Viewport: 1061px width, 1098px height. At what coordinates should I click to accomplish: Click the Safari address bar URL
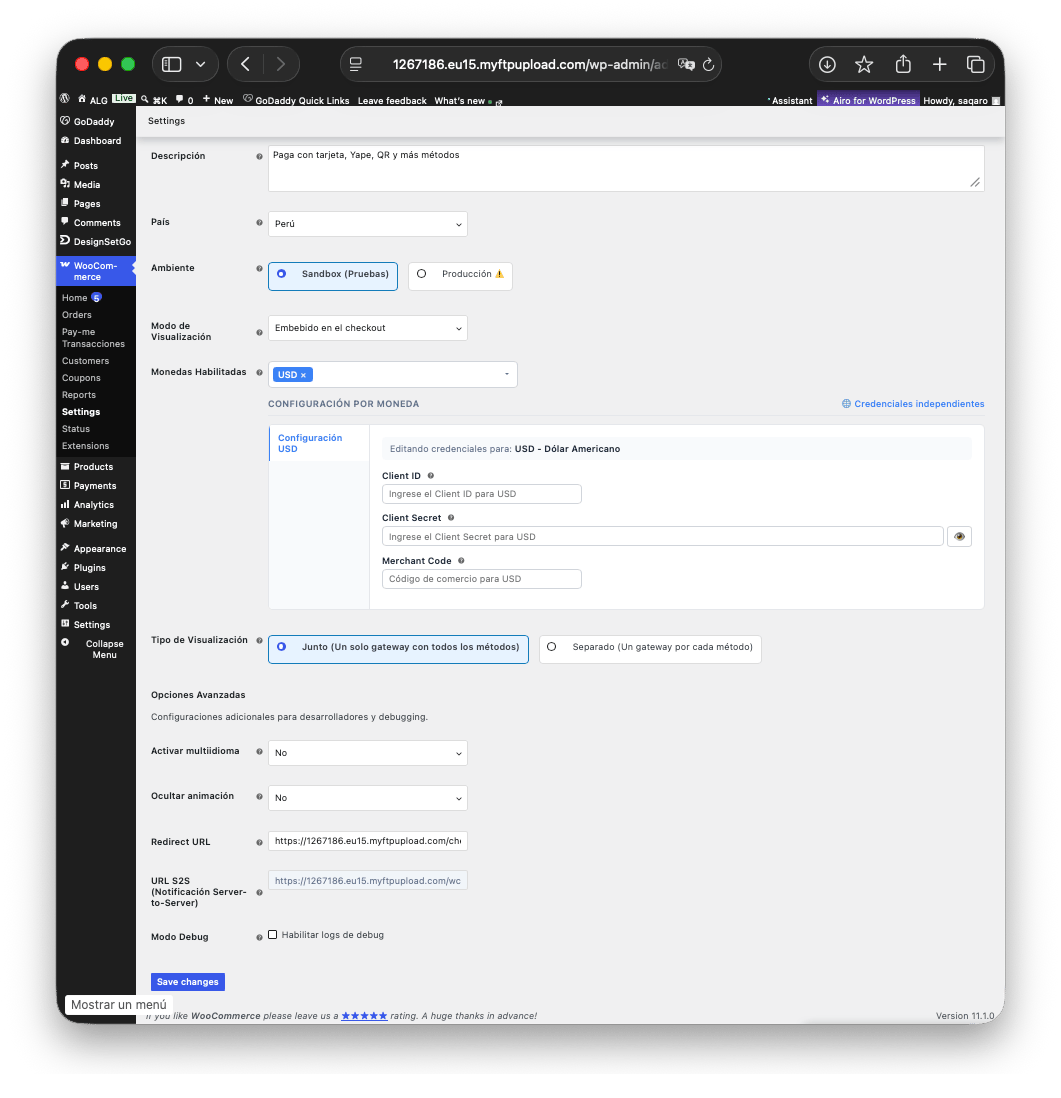point(529,64)
